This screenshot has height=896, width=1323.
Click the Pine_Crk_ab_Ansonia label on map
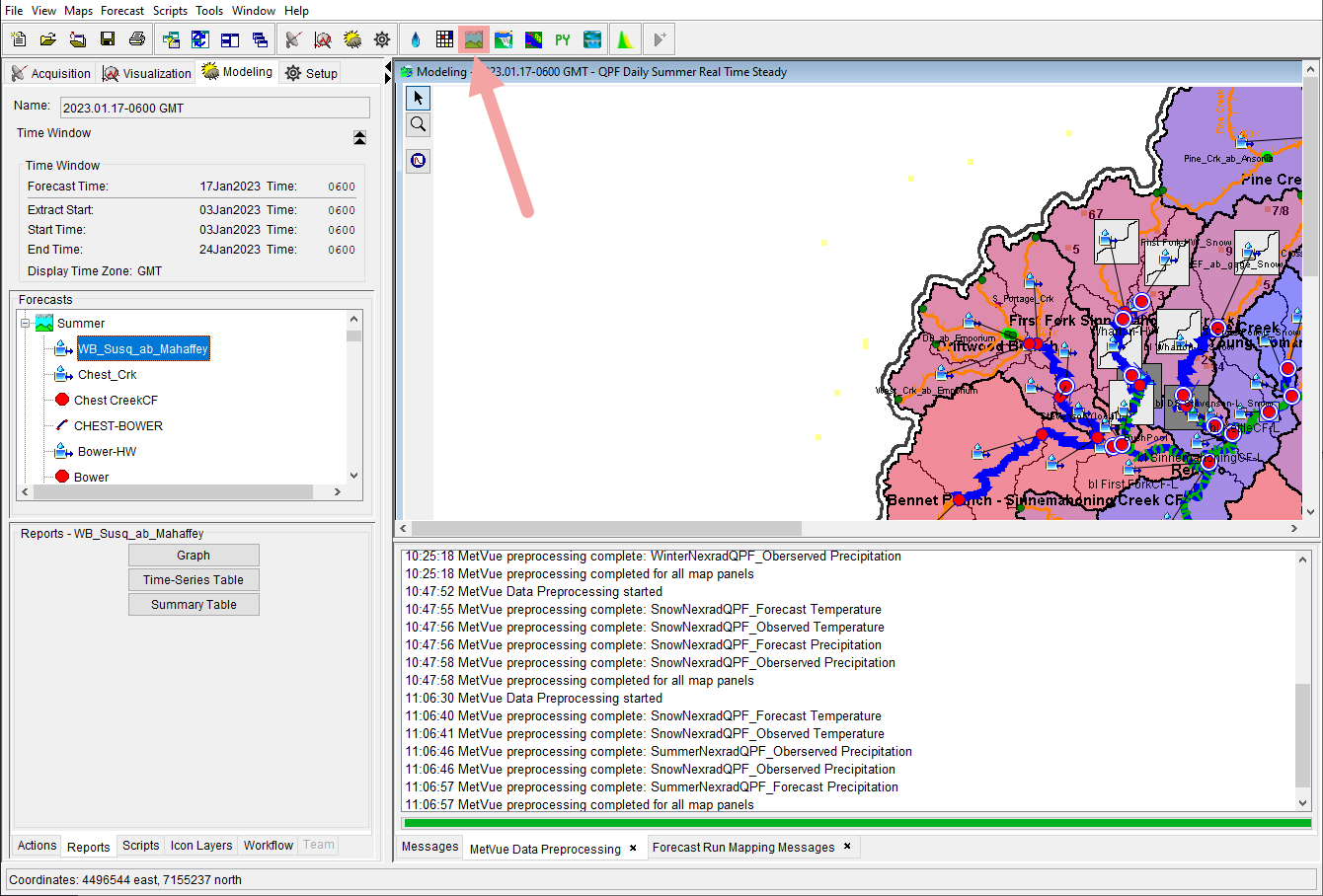coord(1227,159)
